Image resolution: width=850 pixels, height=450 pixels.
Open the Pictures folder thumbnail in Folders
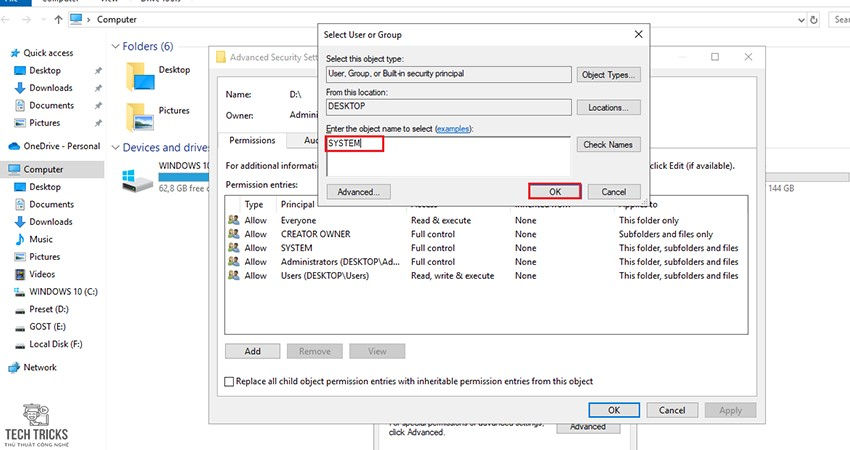click(140, 117)
